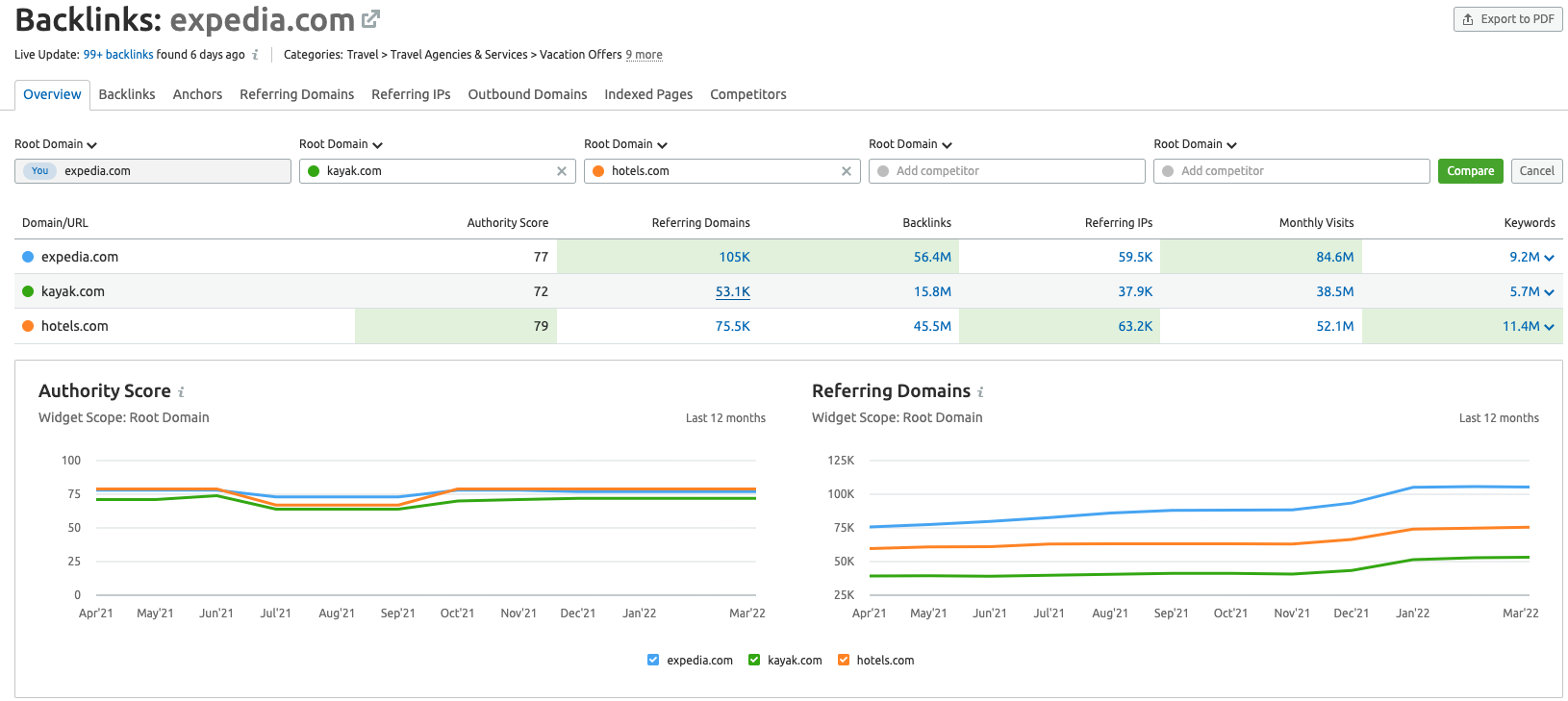1568x701 pixels.
Task: Go to the Referring Domains tab
Action: [296, 94]
